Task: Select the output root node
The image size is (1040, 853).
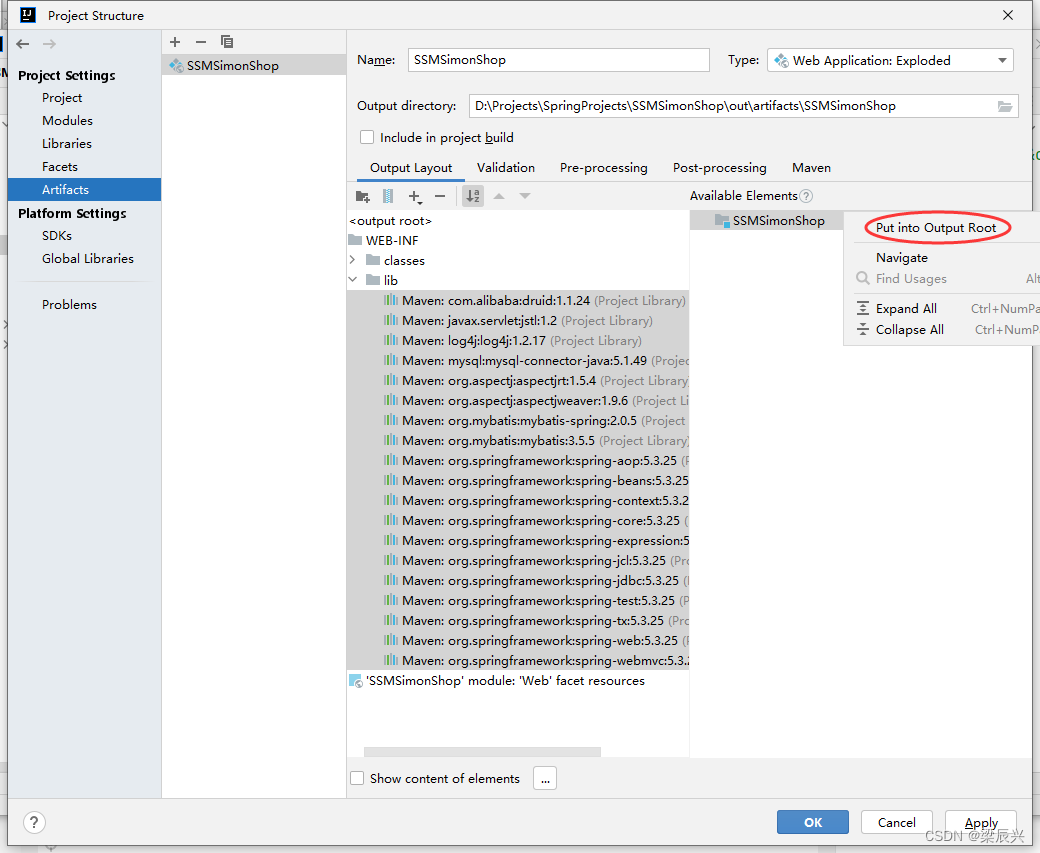Action: click(390, 221)
